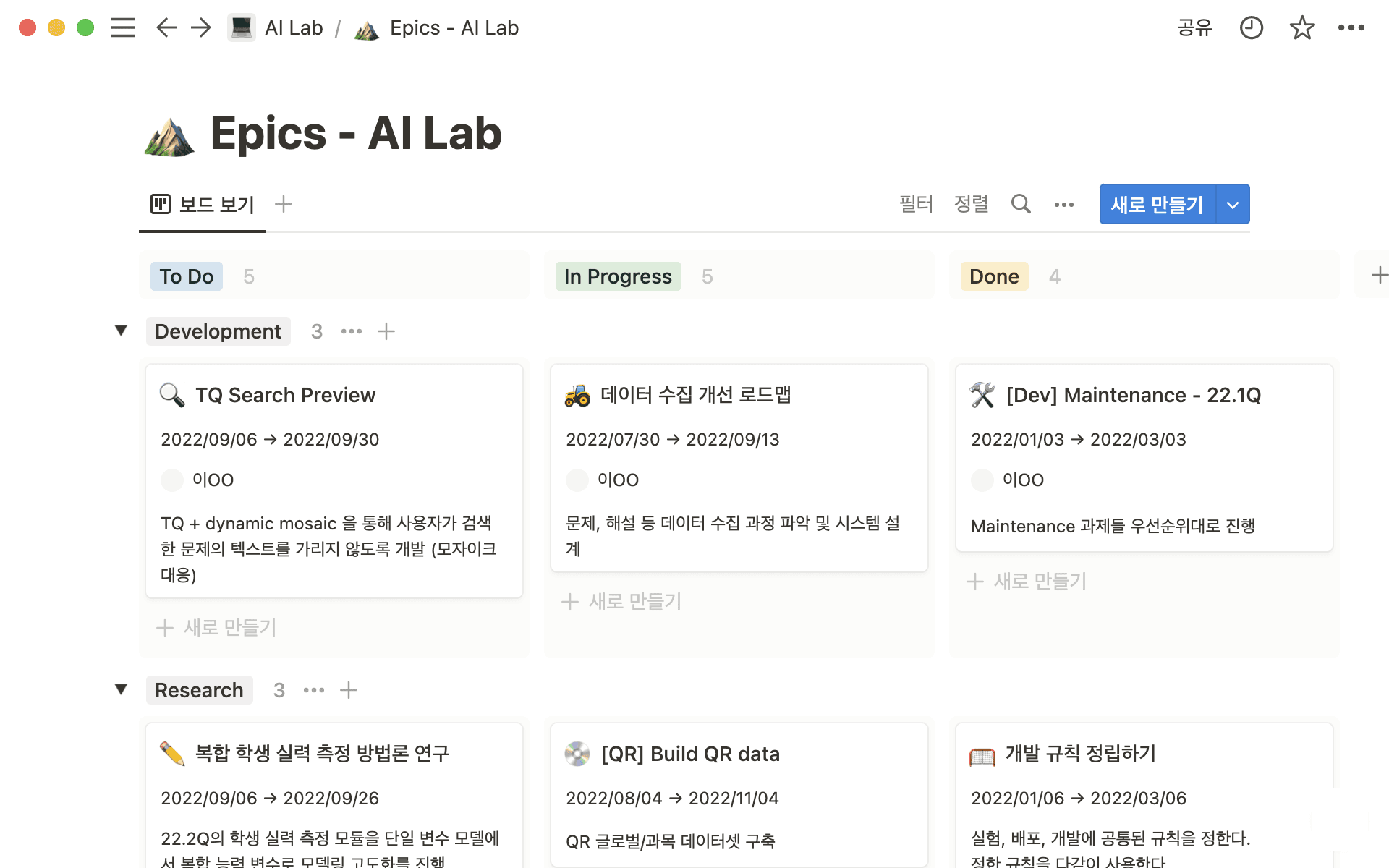The image size is (1389, 868).
Task: Collapse the Research group triangle
Action: (122, 689)
